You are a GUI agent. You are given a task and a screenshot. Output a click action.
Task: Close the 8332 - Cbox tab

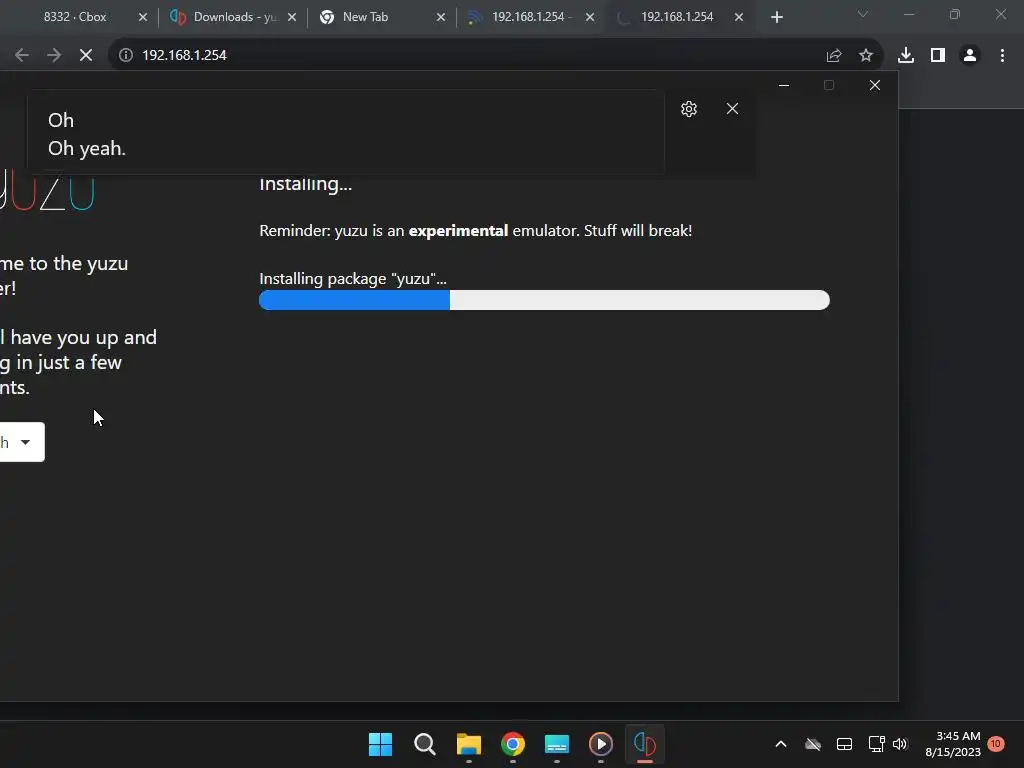pos(143,18)
